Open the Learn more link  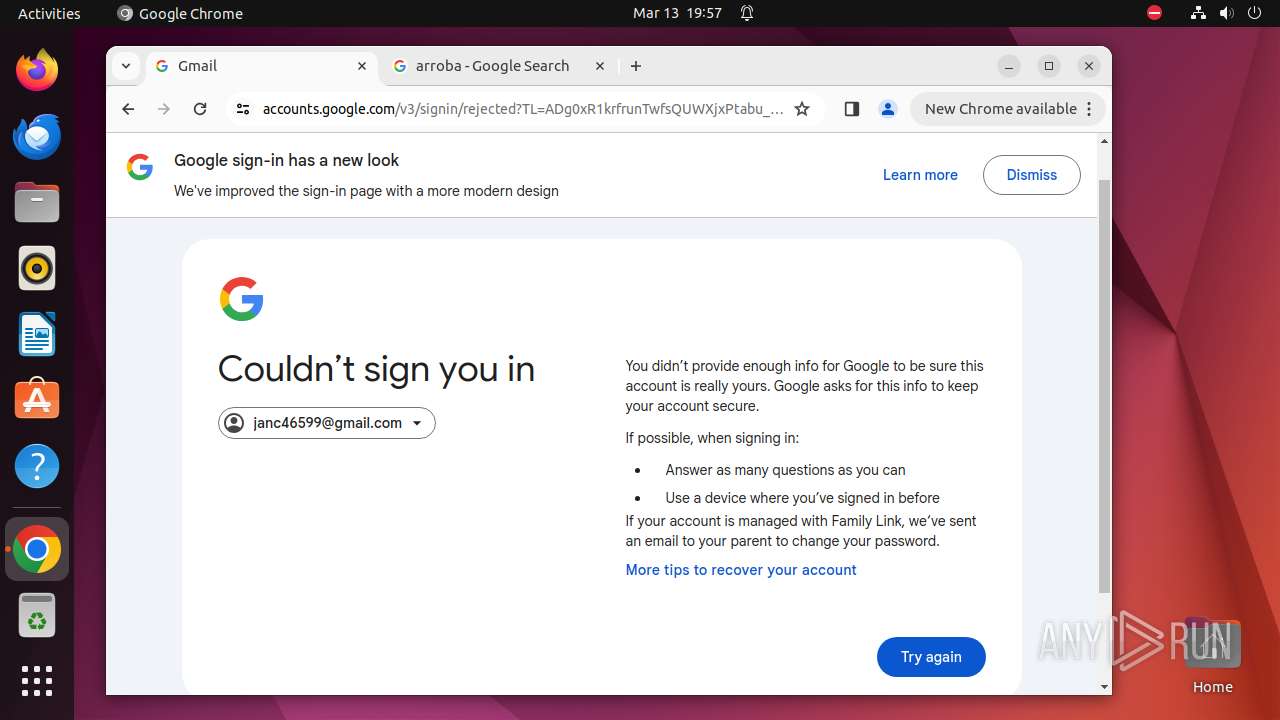pyautogui.click(x=920, y=175)
